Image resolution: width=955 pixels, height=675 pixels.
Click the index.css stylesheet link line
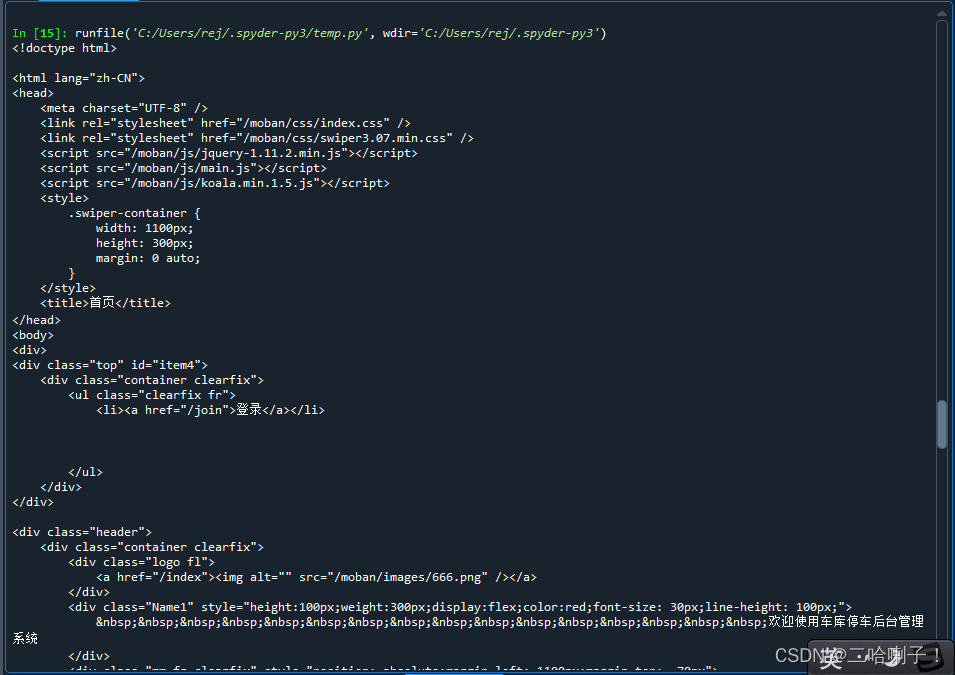[225, 123]
